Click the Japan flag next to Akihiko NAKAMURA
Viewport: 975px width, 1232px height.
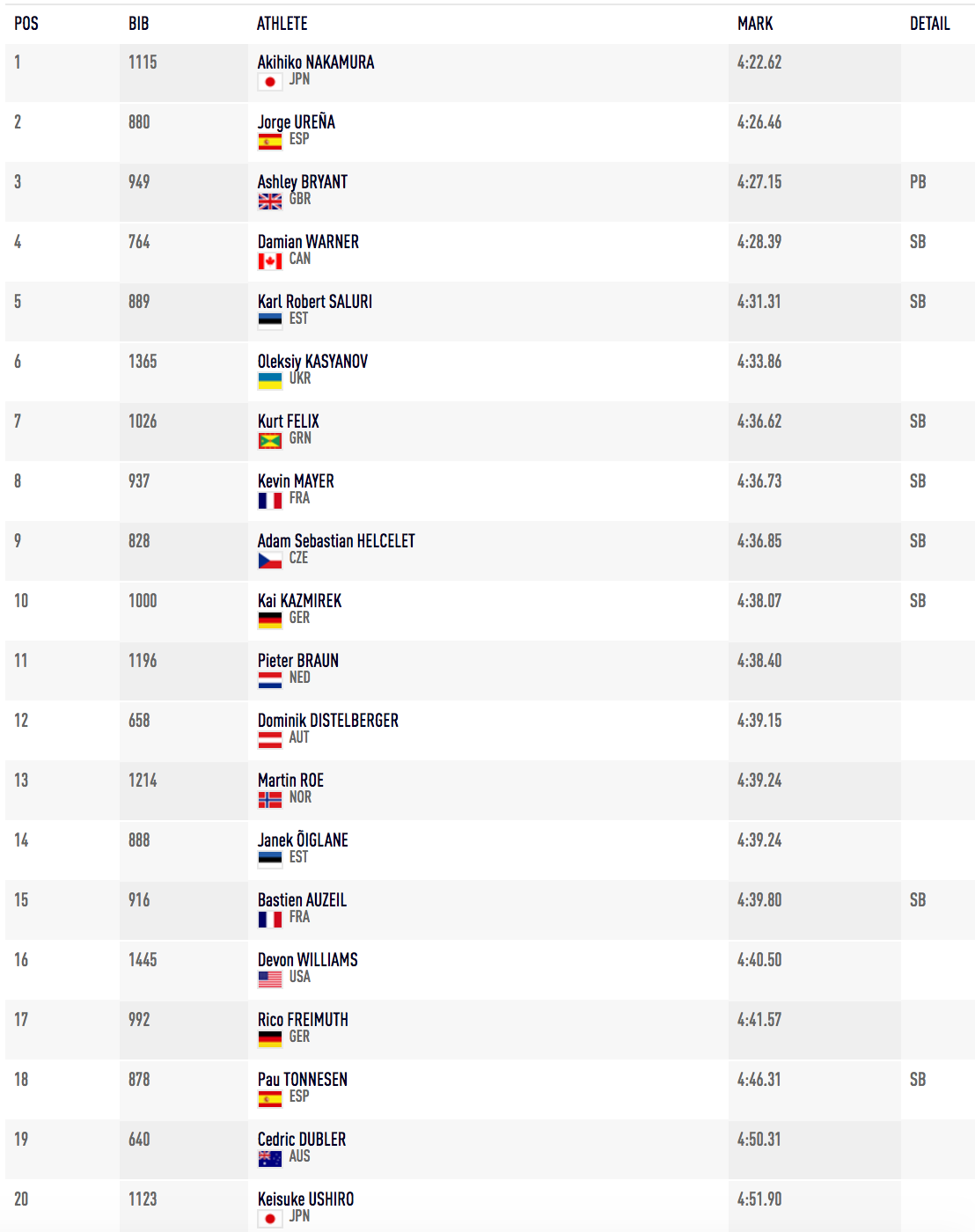(x=270, y=82)
